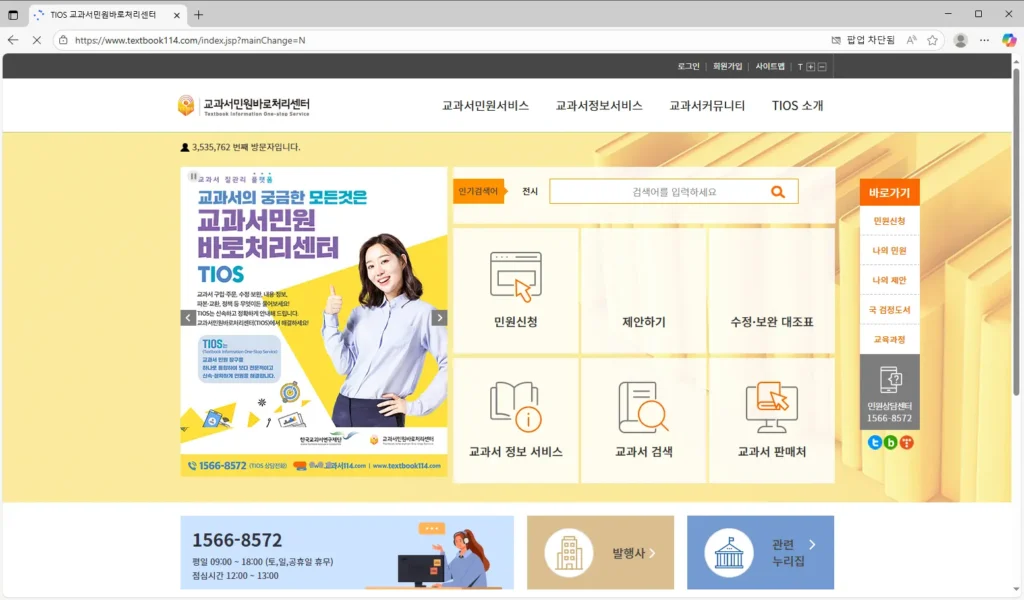
Task: Open the 교과서민원서비스 menu
Action: tap(485, 106)
